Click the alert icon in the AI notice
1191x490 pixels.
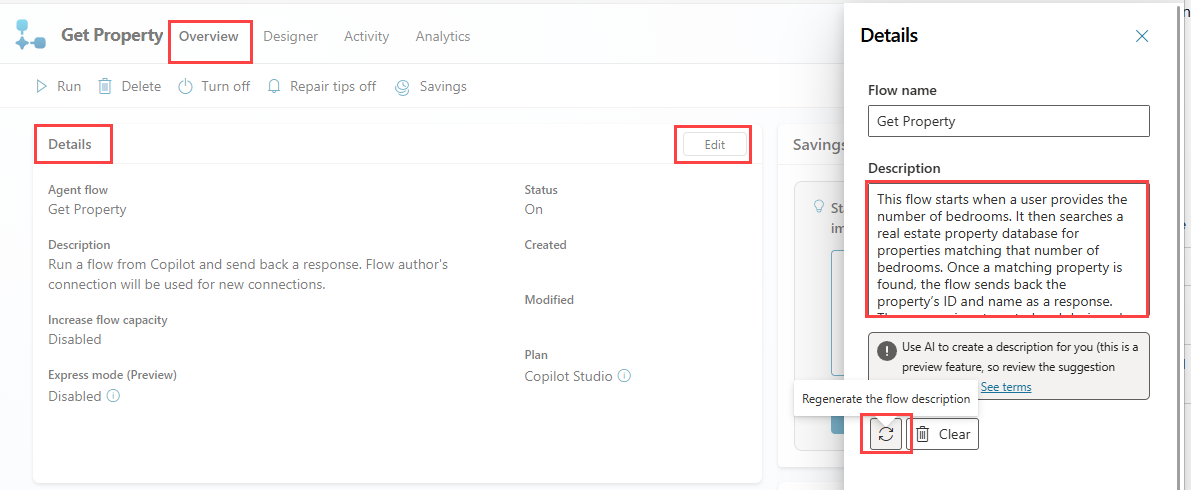(886, 351)
